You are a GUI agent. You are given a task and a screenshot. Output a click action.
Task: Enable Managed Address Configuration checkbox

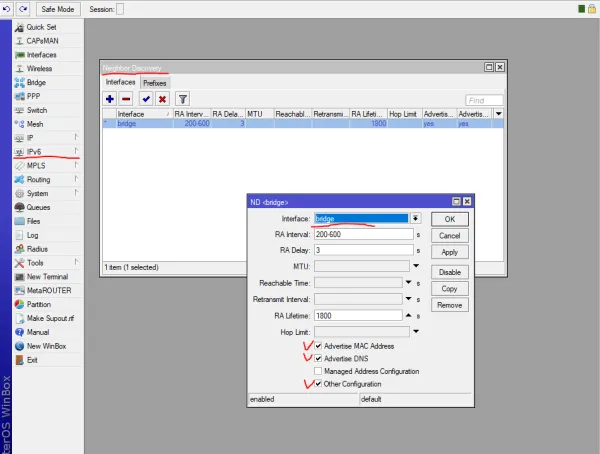point(319,371)
